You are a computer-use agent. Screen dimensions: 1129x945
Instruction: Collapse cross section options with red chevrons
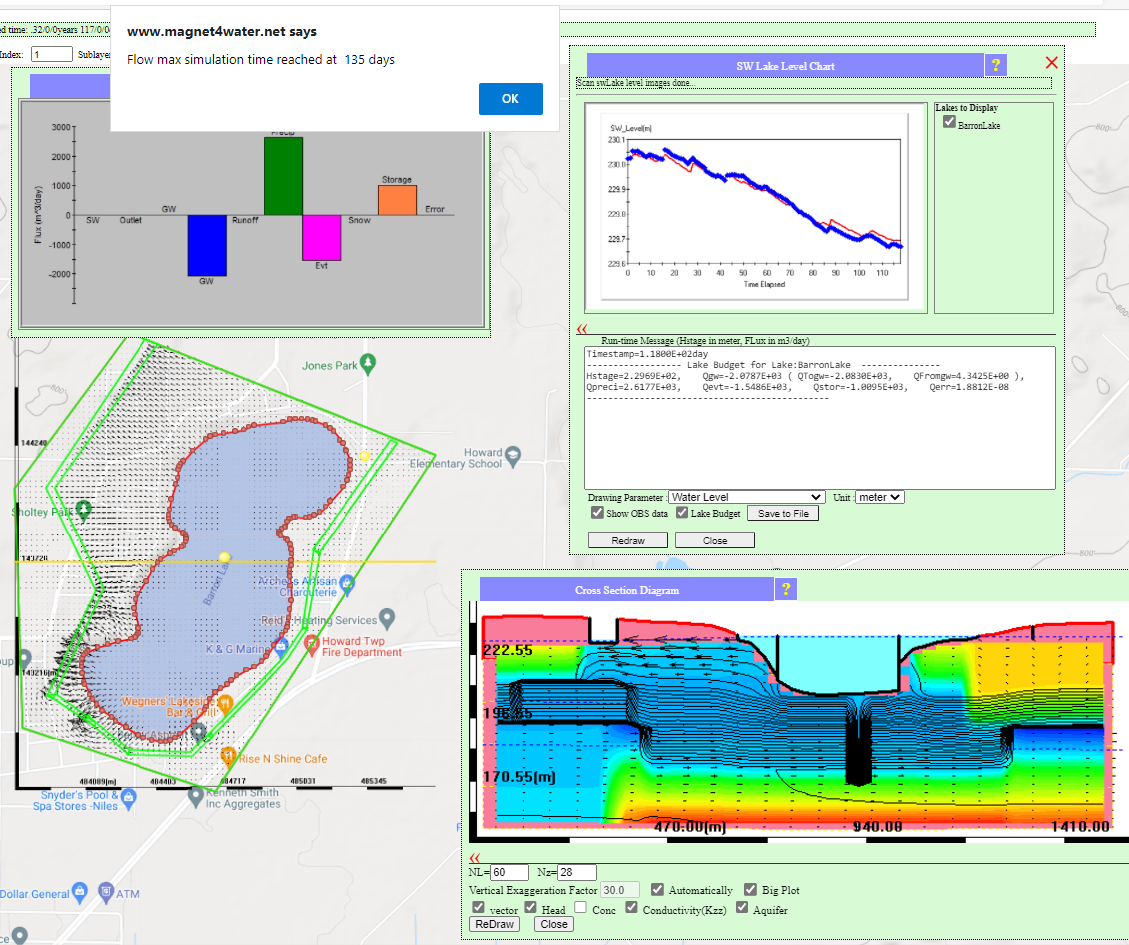[474, 858]
